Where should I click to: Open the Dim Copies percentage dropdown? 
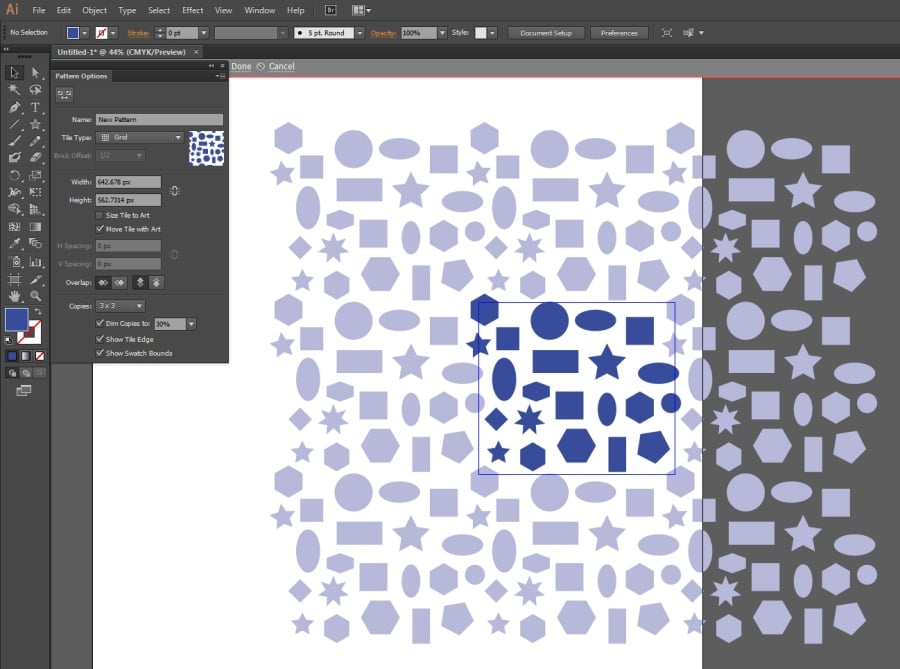click(x=191, y=324)
